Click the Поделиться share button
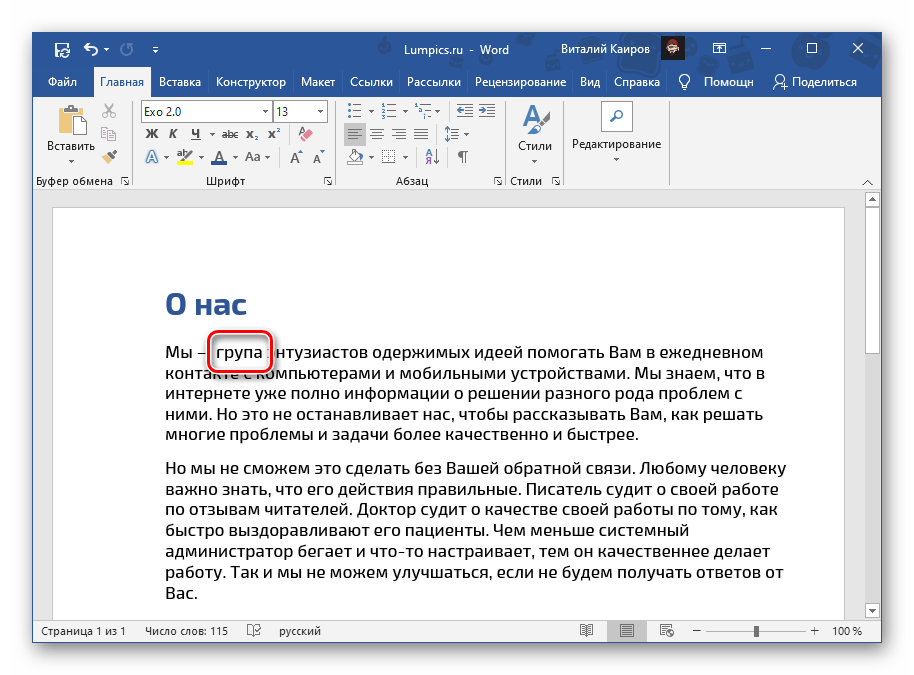The image size is (914, 675). click(814, 82)
